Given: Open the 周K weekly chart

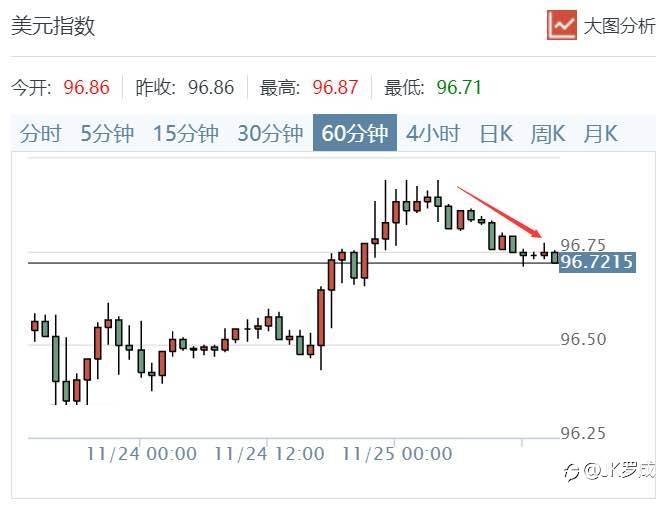Looking at the screenshot, I should [548, 133].
